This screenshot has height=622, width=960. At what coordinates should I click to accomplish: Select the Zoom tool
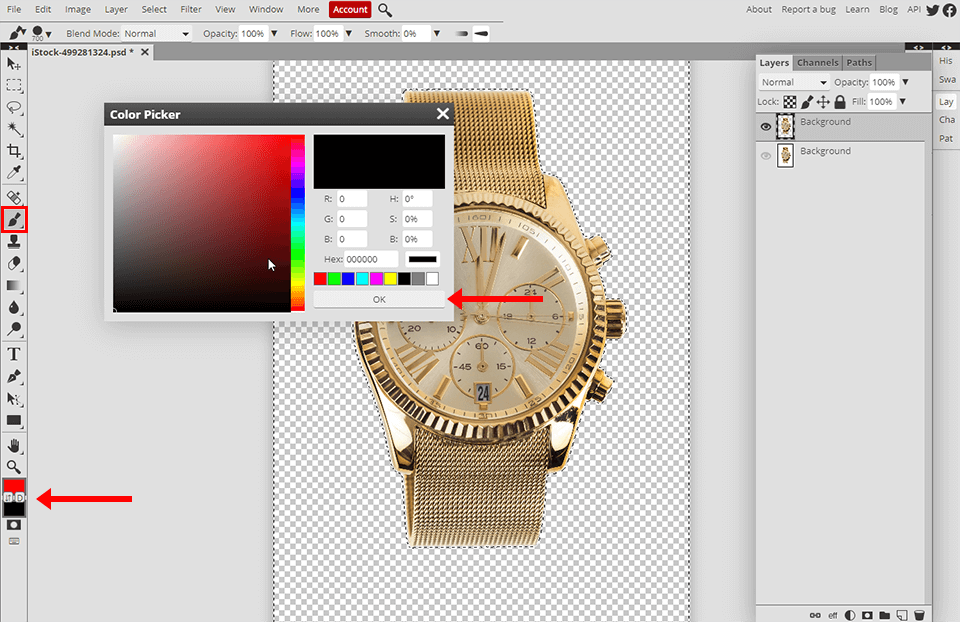(x=14, y=466)
